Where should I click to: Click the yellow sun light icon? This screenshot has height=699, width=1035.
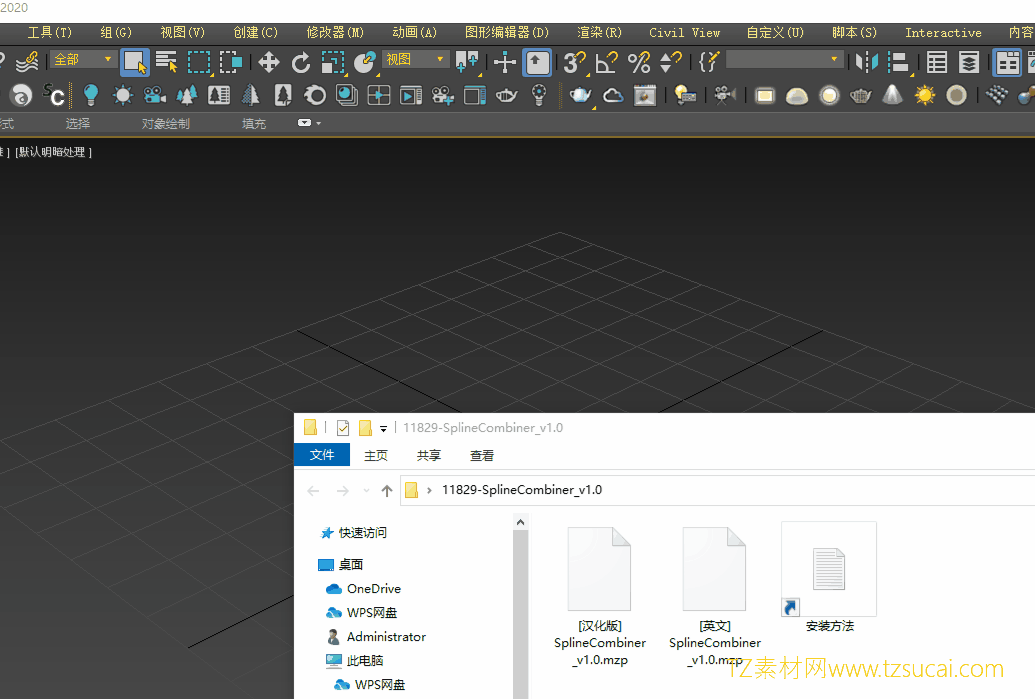coord(925,95)
